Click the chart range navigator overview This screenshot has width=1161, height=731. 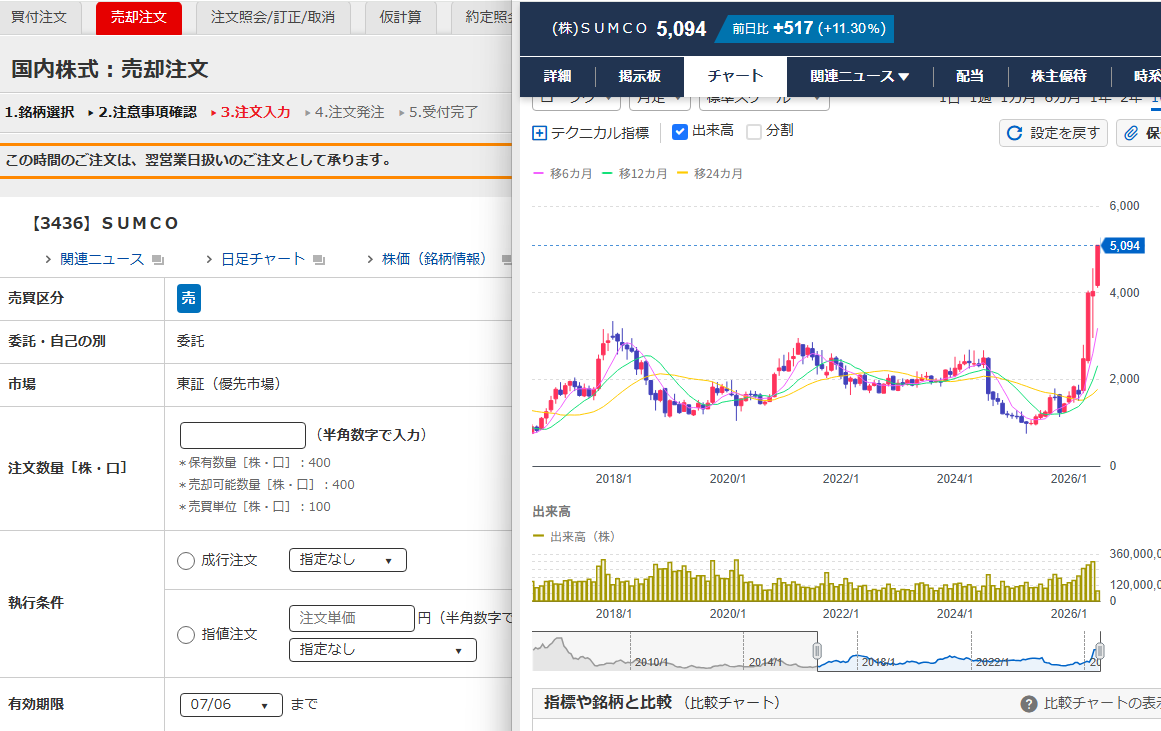(x=816, y=652)
